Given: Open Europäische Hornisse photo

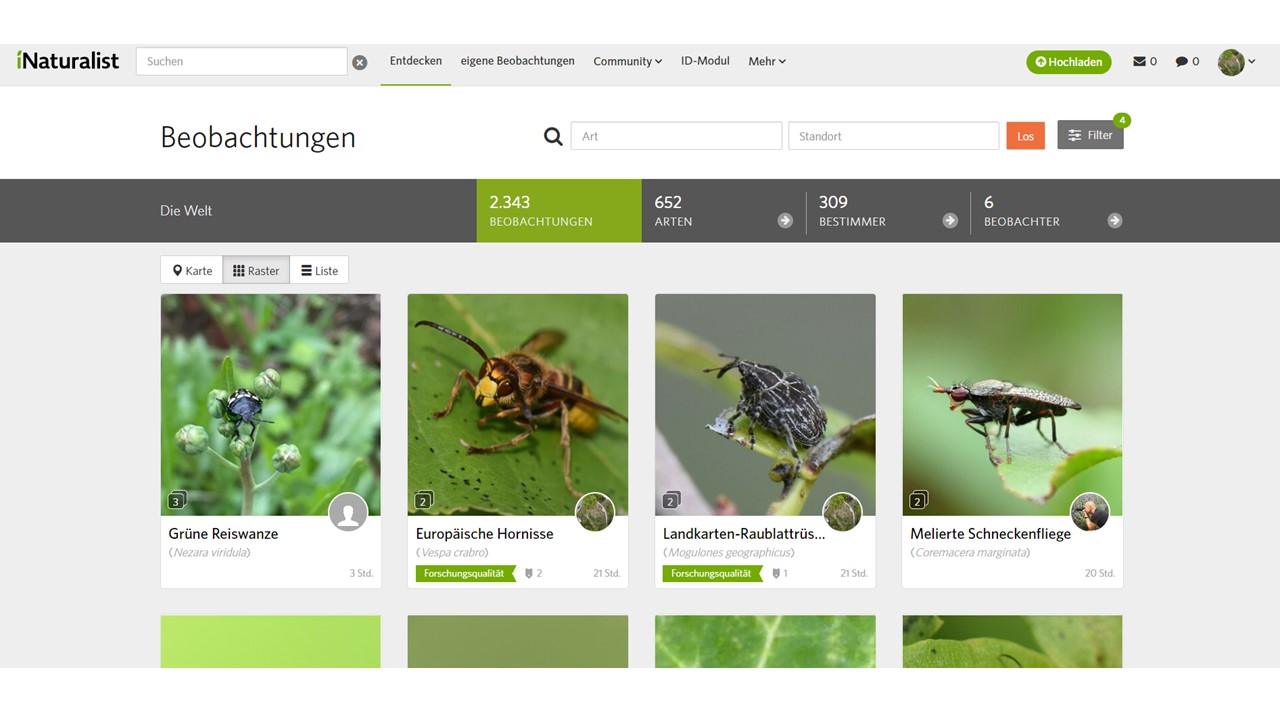Looking at the screenshot, I should [518, 404].
